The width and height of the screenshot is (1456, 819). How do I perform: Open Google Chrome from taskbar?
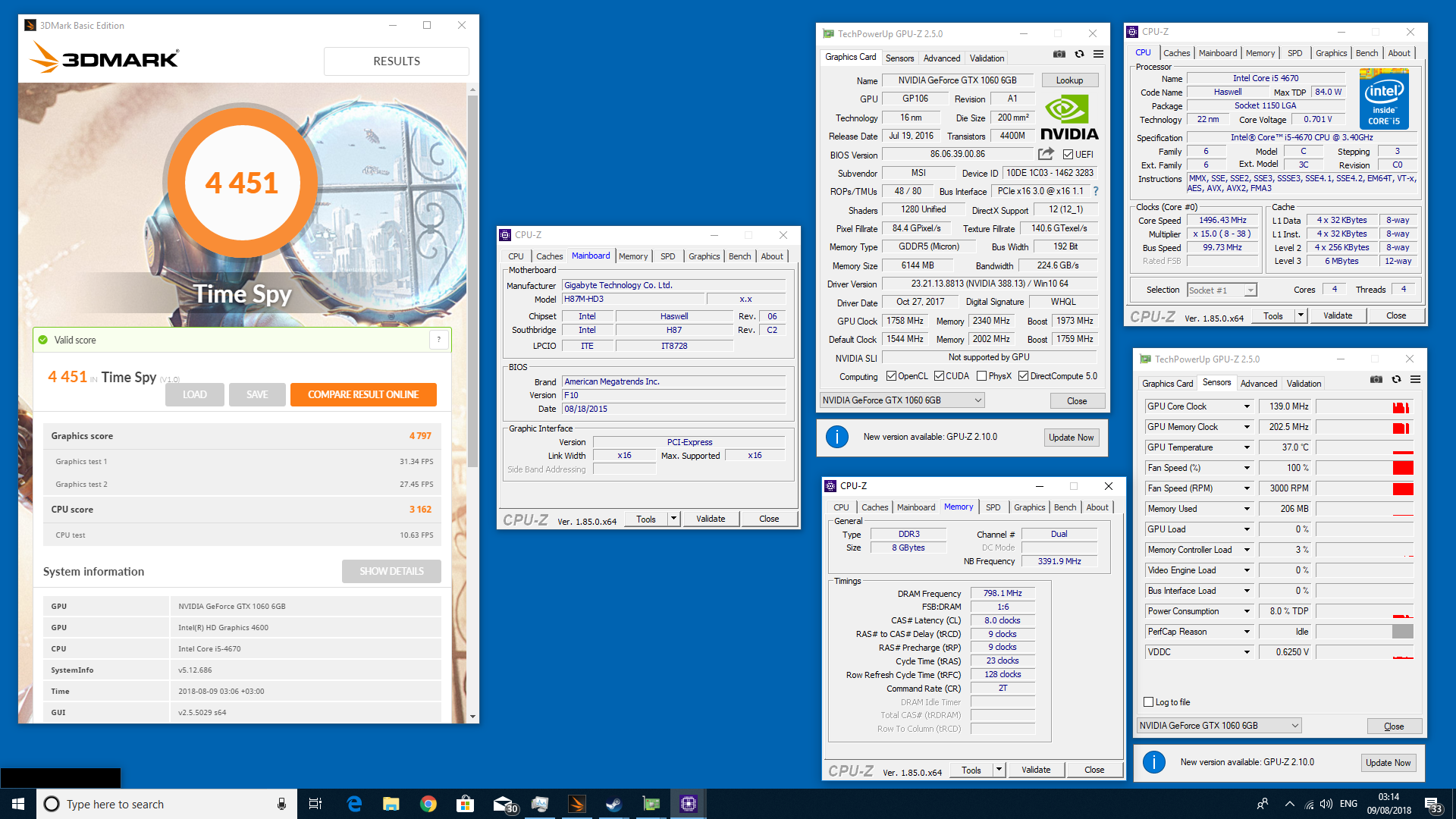click(428, 804)
